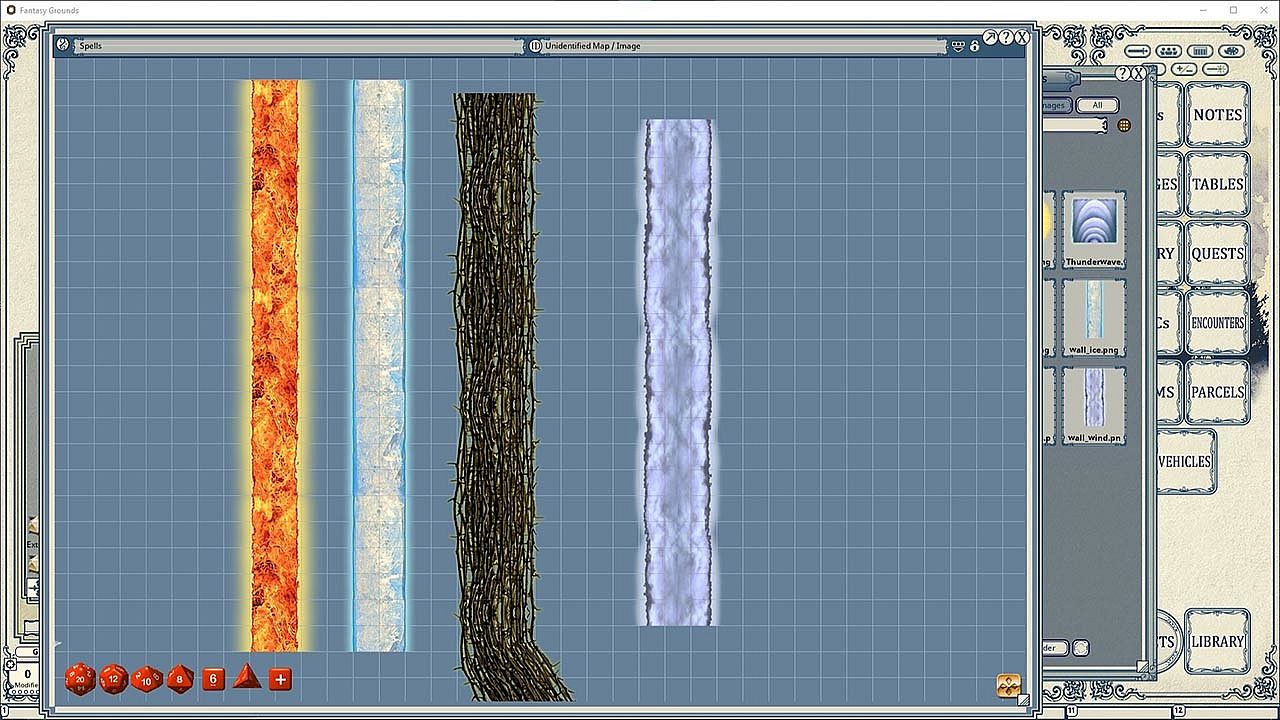Click the round grid icon beside the search field
Viewport: 1280px width, 720px height.
tap(1124, 125)
